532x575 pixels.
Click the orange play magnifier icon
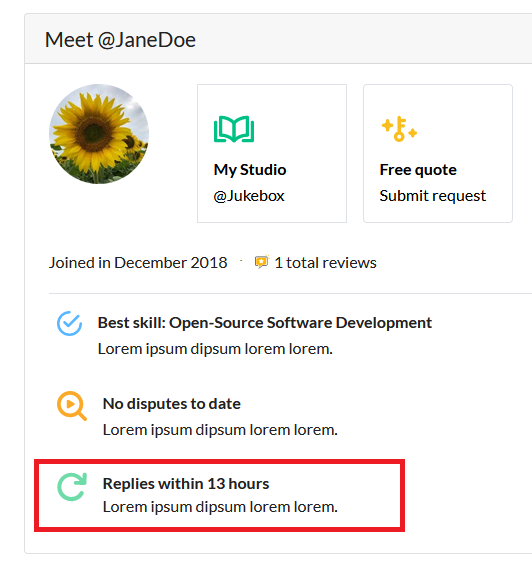coord(71,406)
